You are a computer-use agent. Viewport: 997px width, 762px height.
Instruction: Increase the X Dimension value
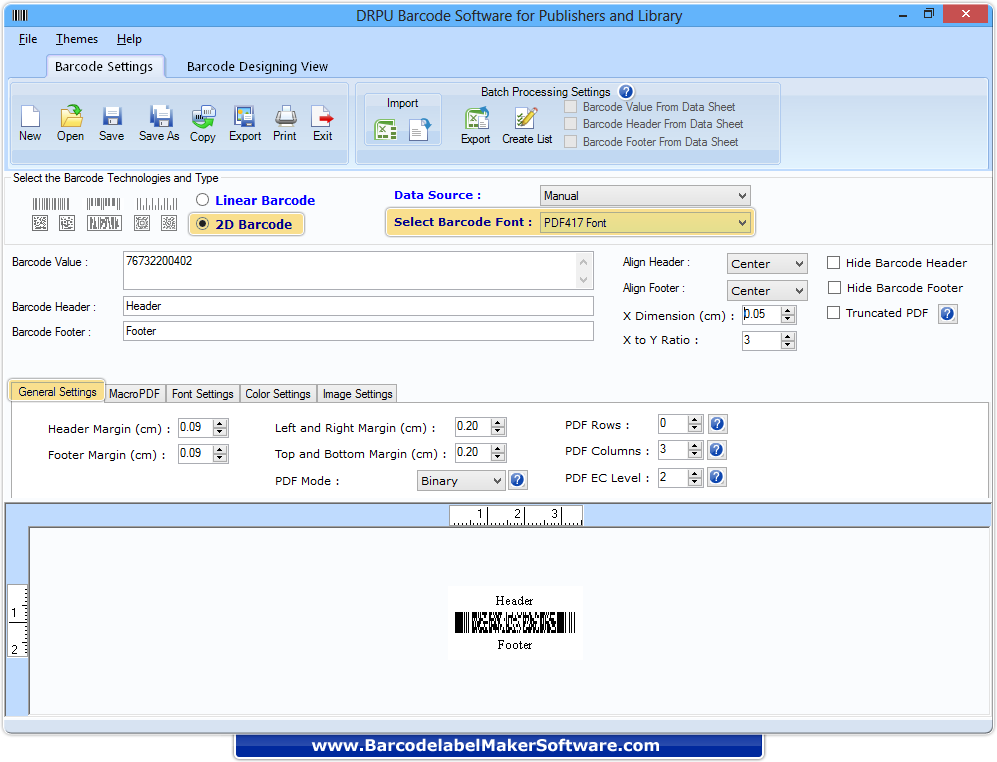point(788,310)
